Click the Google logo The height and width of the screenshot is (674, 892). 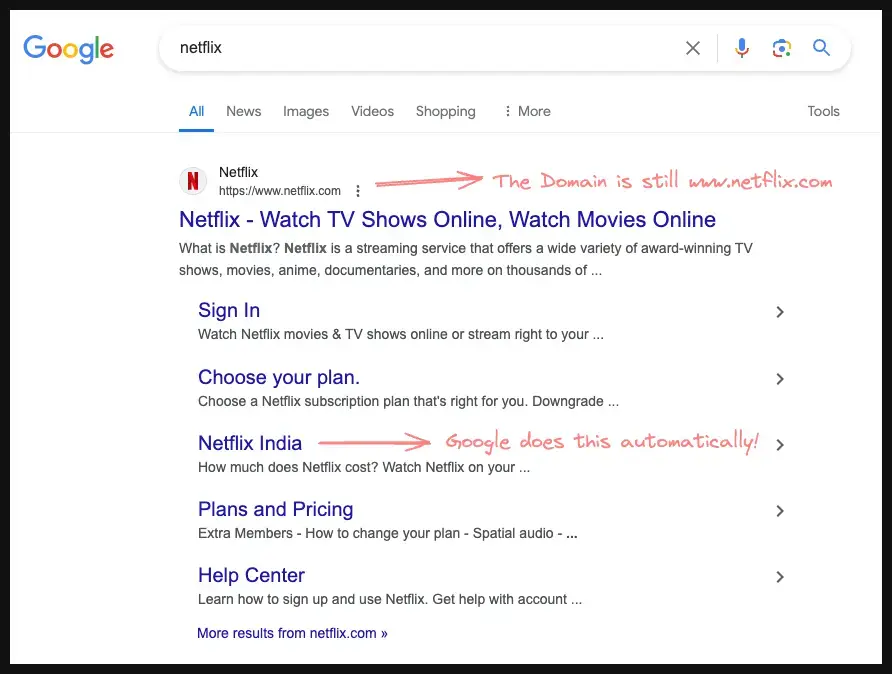click(x=68, y=49)
